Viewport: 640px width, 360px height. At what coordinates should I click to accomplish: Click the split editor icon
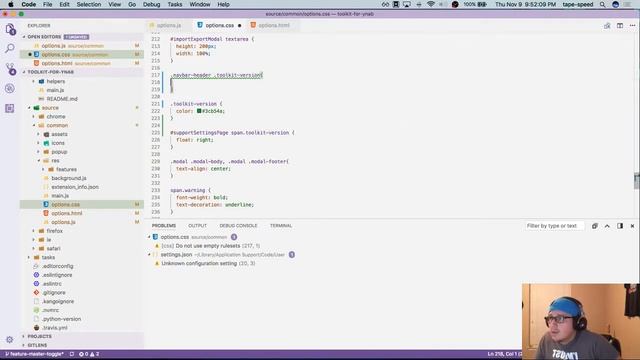(620, 25)
